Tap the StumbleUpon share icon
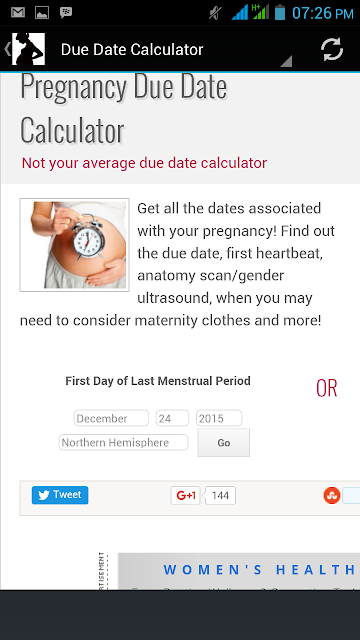360x640 pixels. 332,496
